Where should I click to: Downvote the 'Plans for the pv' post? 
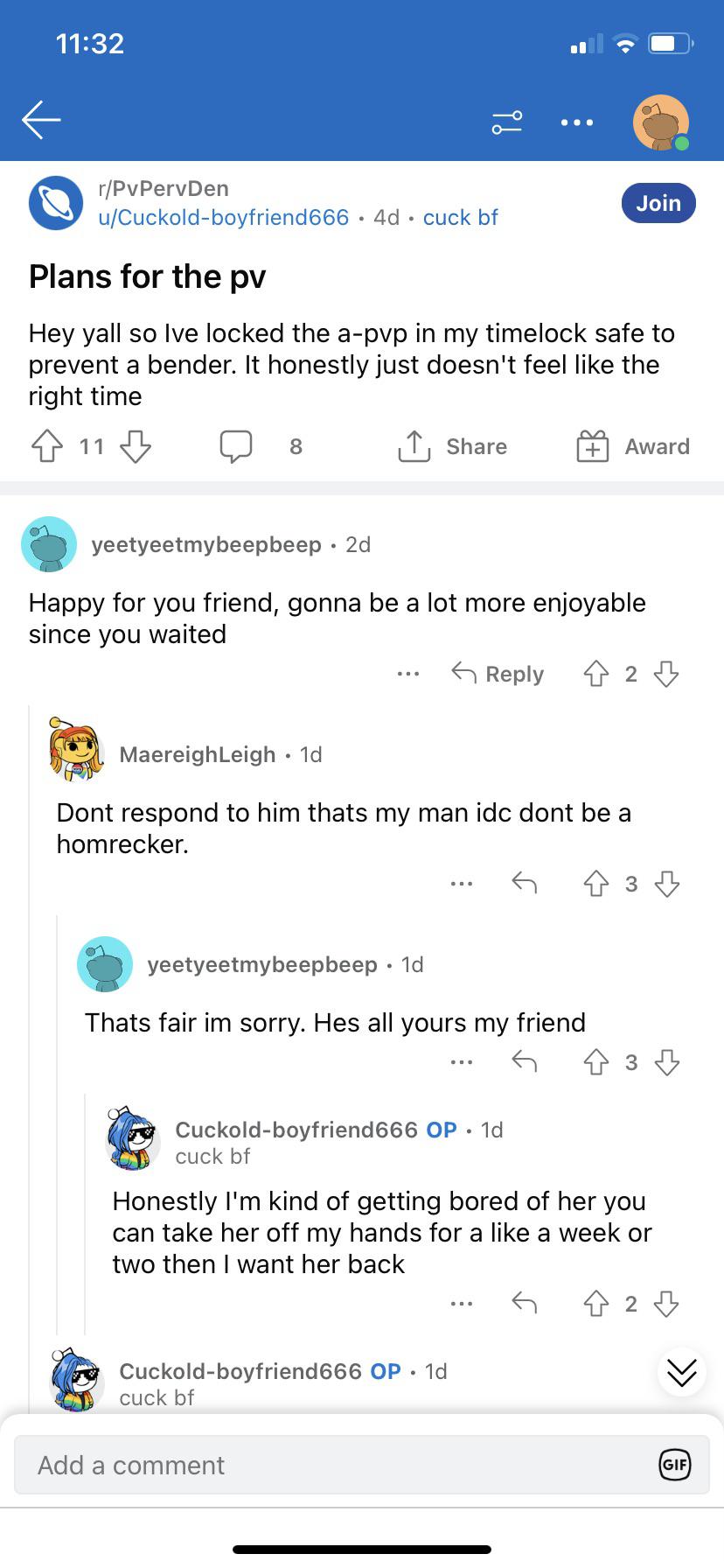coord(136,446)
